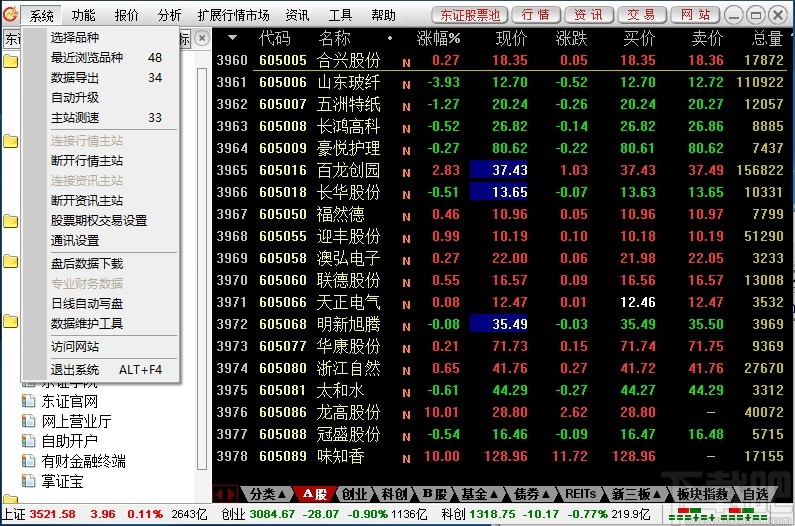Click the red/green tab scroll arrows icon
This screenshot has width=795, height=526.
tap(225, 494)
